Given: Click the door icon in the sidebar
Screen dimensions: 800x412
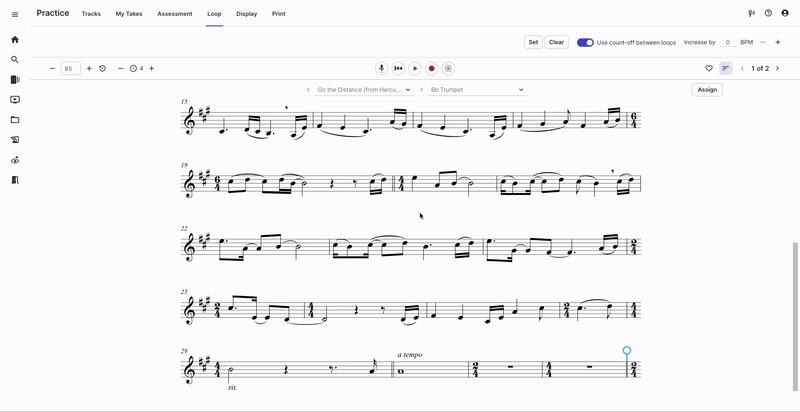Looking at the screenshot, I should pyautogui.click(x=15, y=180).
